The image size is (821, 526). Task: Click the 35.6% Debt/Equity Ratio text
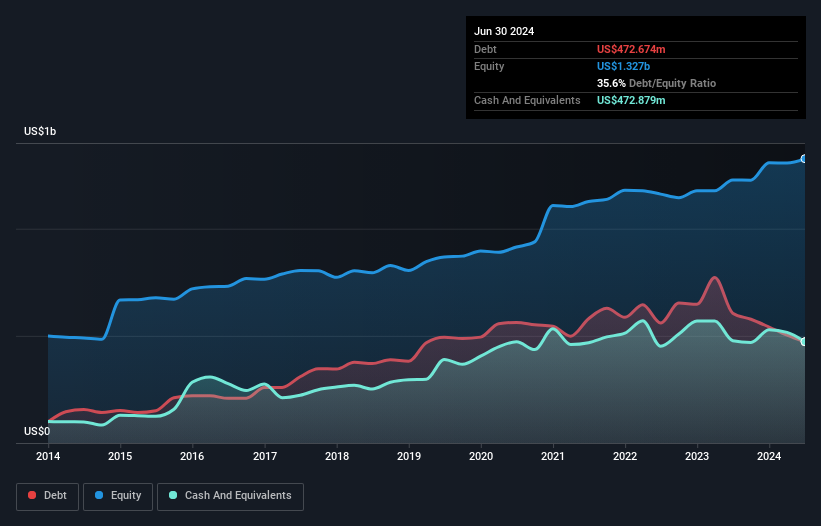(x=656, y=83)
